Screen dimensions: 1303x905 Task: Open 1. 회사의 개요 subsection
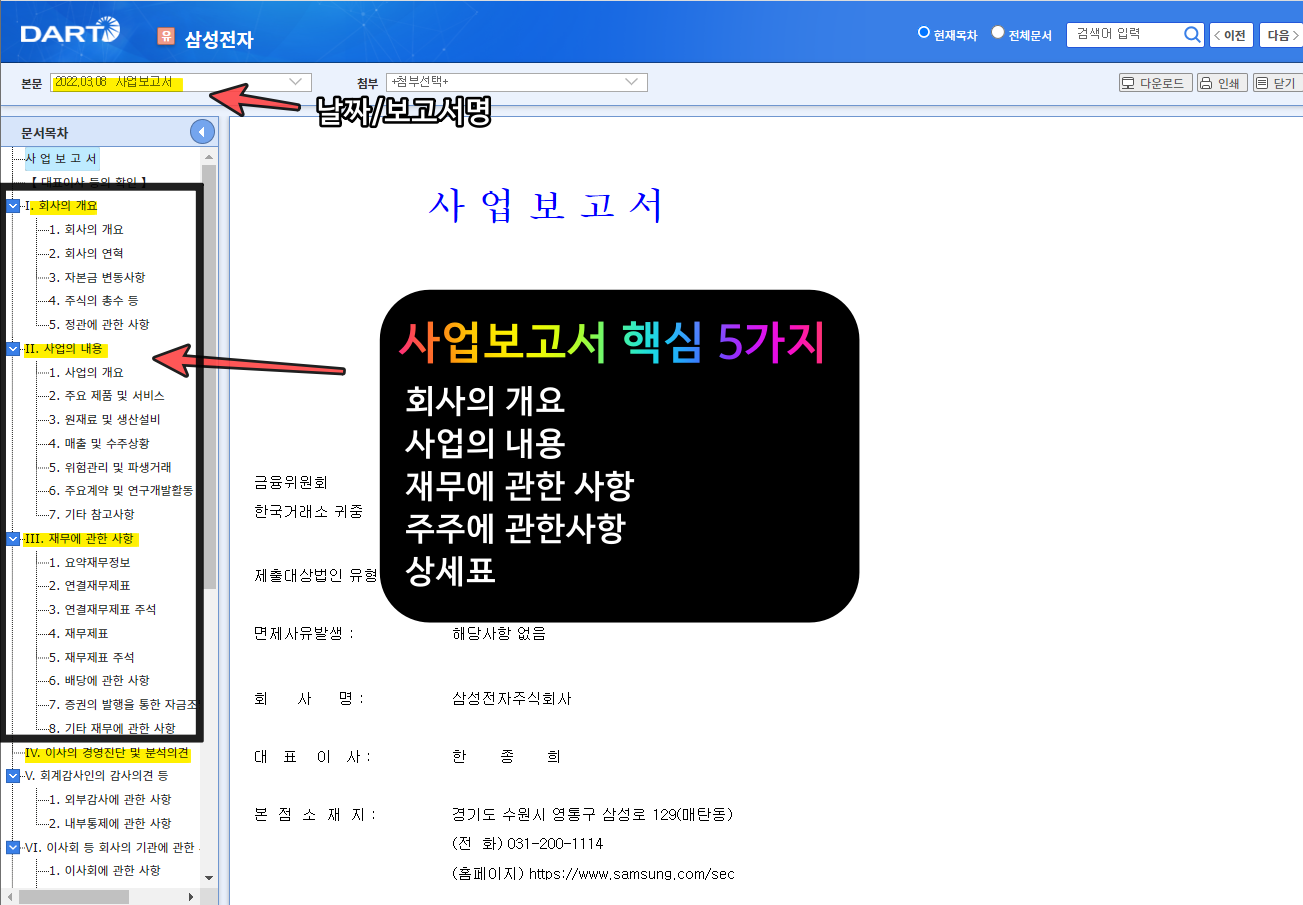coord(86,230)
